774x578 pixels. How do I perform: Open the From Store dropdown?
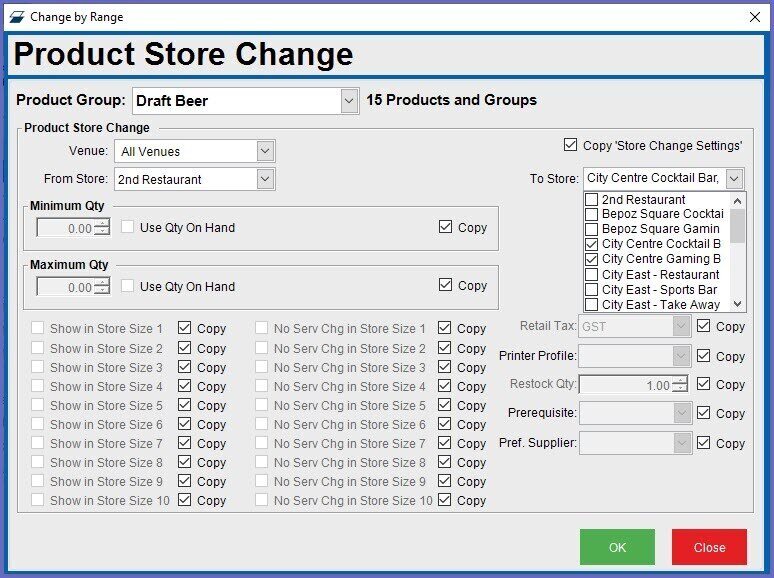[x=265, y=180]
